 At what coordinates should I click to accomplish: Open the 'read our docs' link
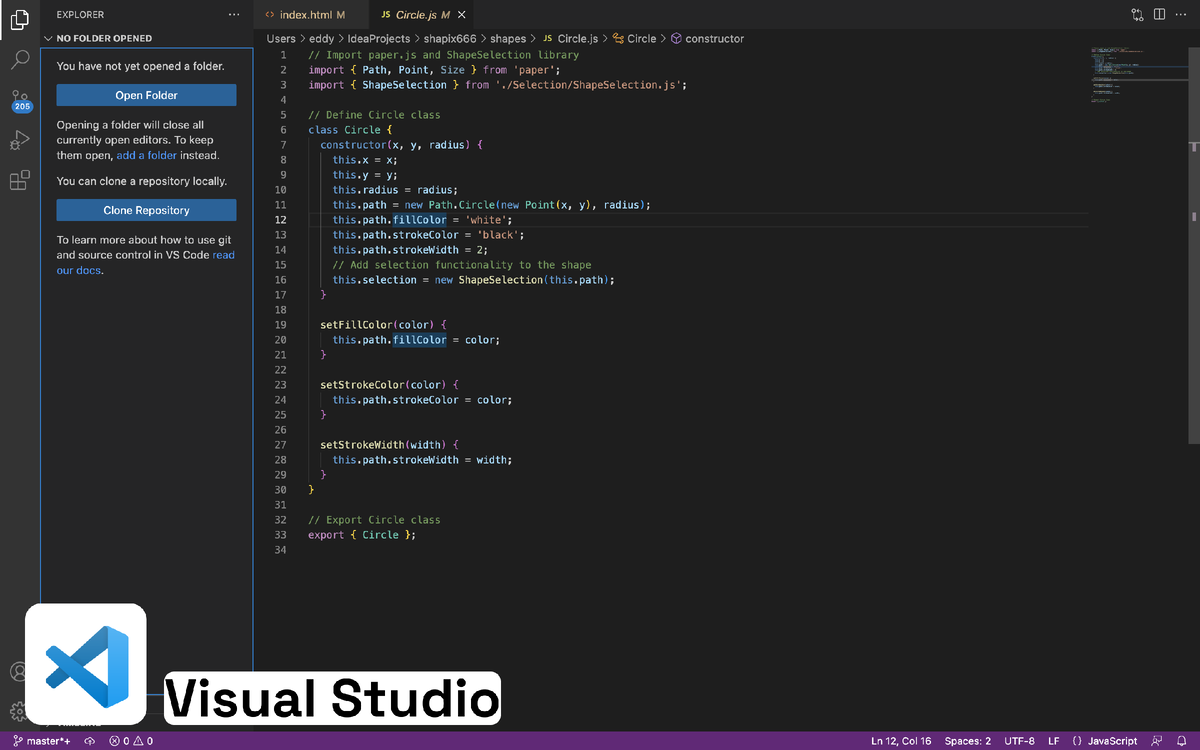pyautogui.click(x=146, y=262)
